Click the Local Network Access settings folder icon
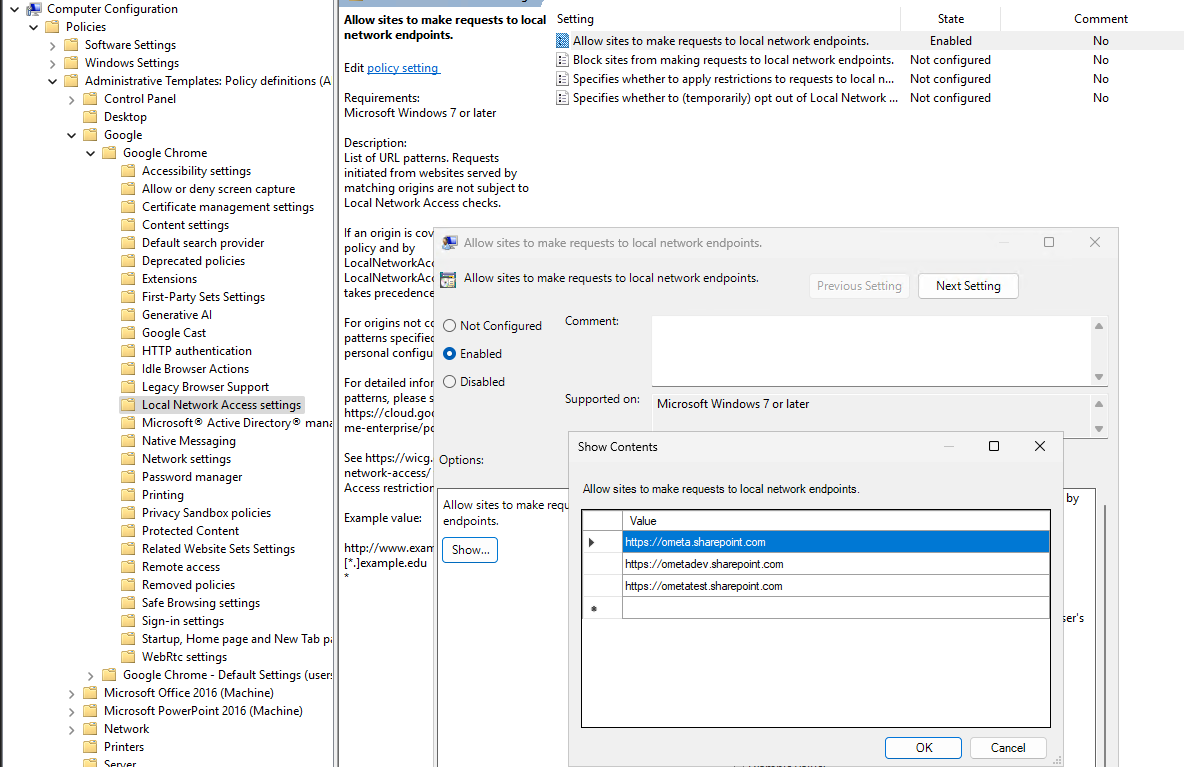Viewport: 1184px width, 767px height. click(128, 405)
